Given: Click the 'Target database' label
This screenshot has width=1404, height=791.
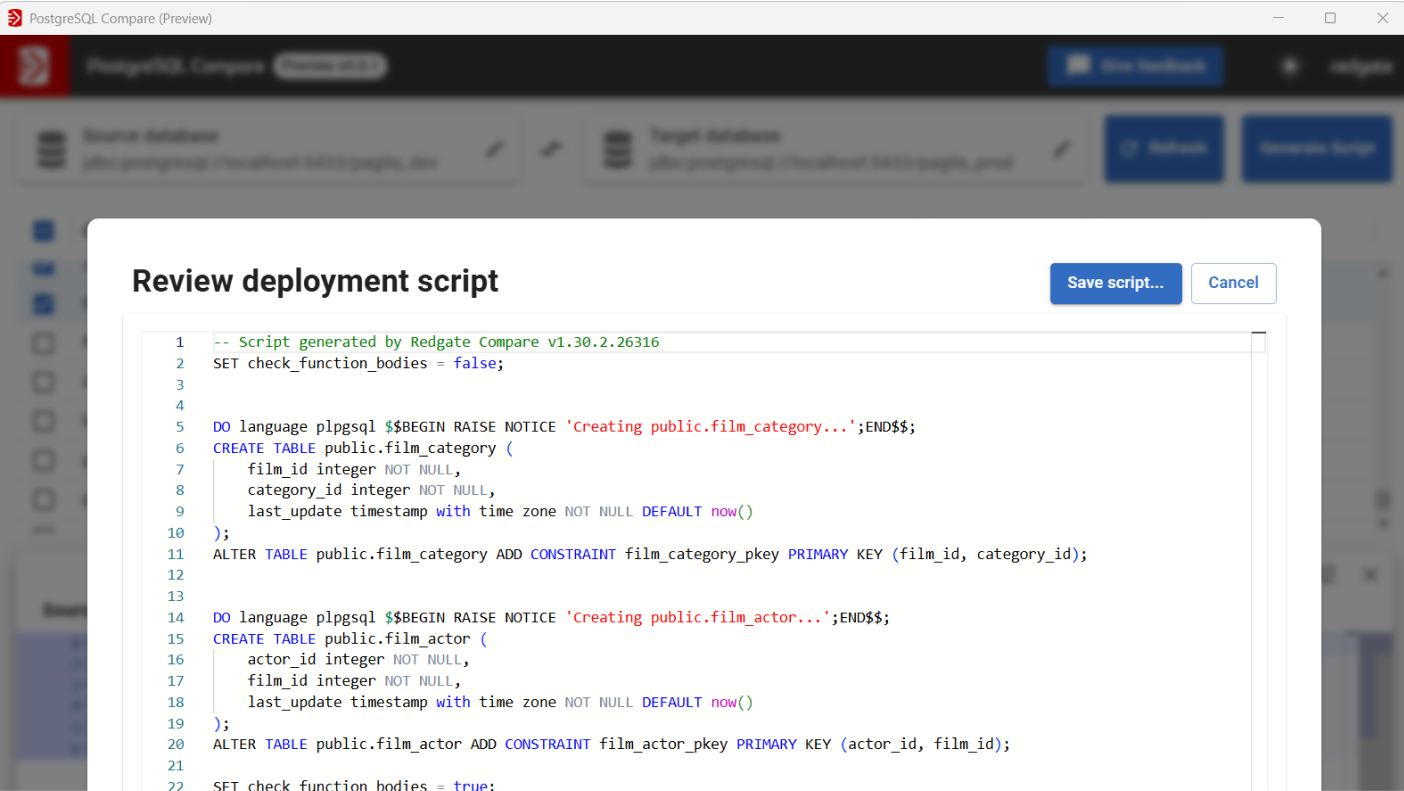Looking at the screenshot, I should (715, 135).
